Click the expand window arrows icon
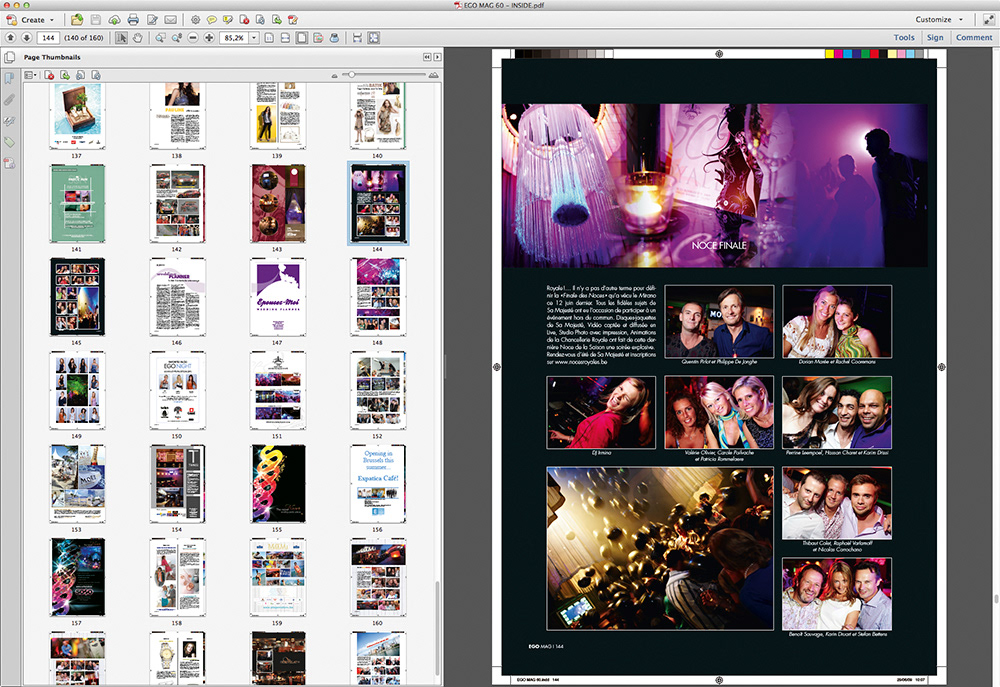This screenshot has width=1000, height=687. point(988,20)
